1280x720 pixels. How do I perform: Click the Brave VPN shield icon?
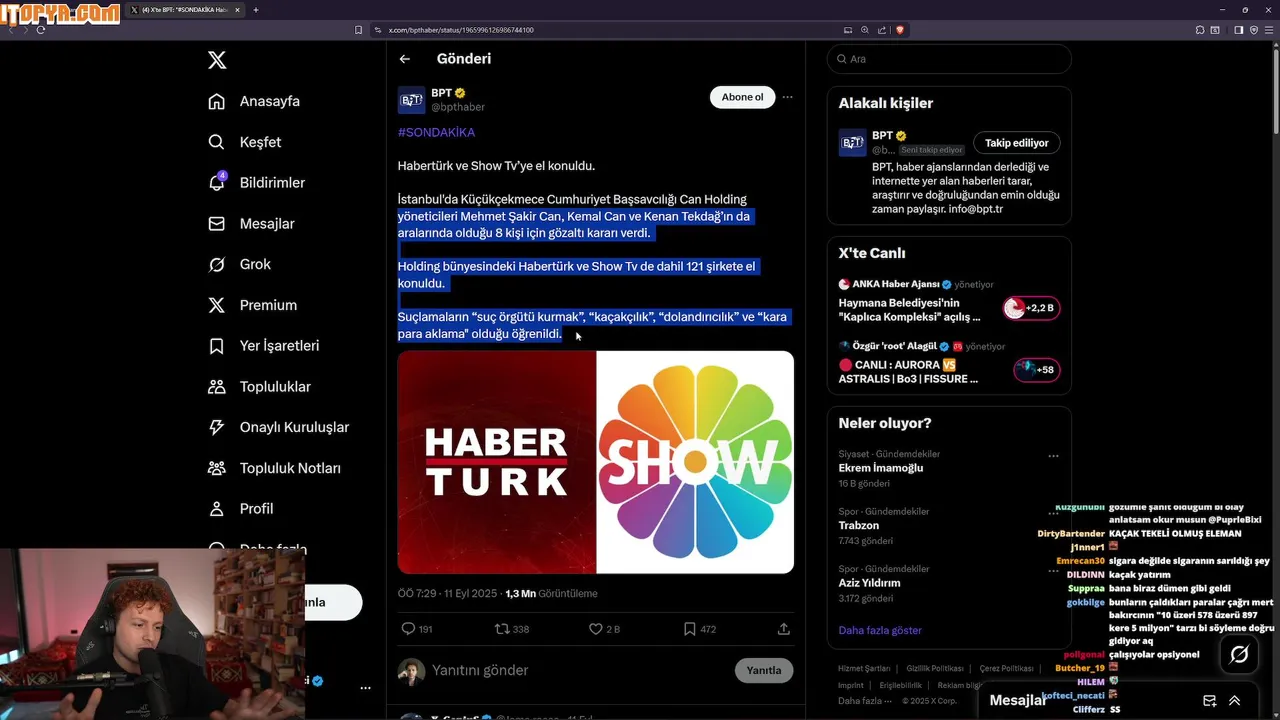(1253, 30)
